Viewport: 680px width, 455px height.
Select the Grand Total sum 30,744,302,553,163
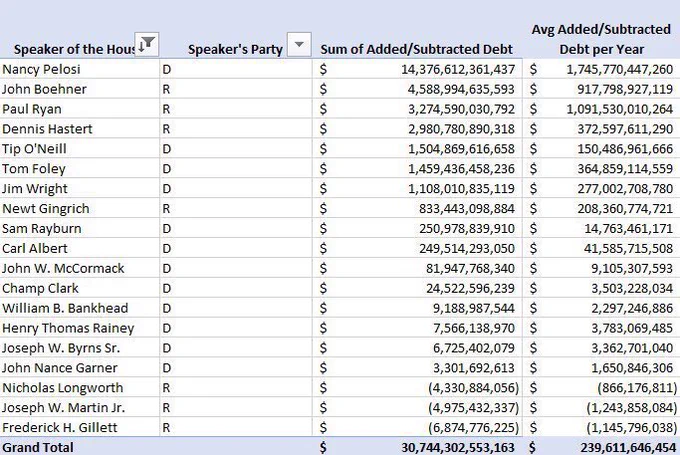click(x=458, y=448)
